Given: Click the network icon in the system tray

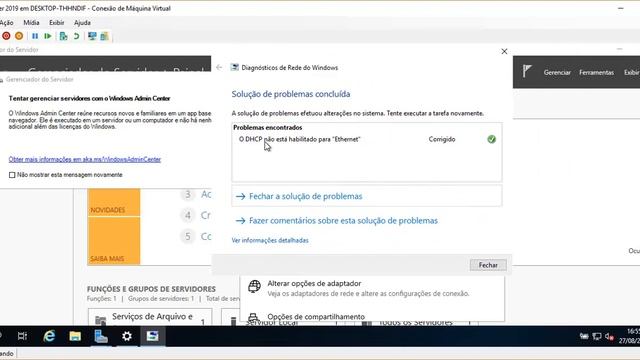Looking at the screenshot, I should 597,336.
